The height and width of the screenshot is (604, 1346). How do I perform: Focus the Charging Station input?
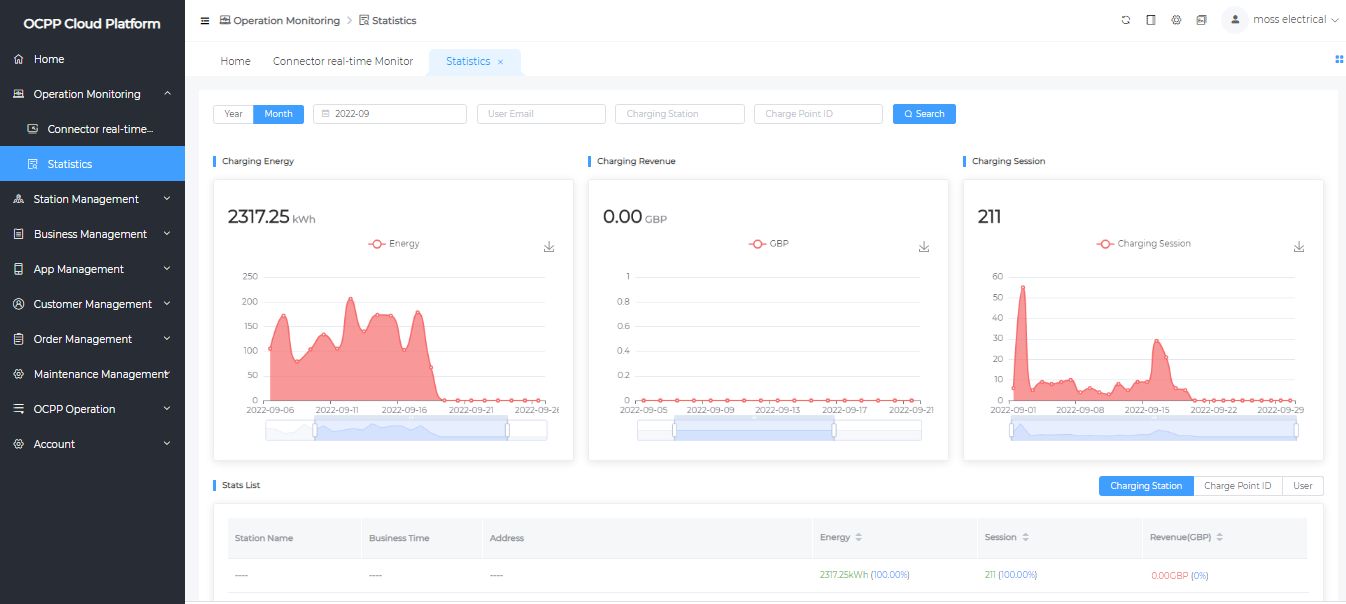coord(680,114)
